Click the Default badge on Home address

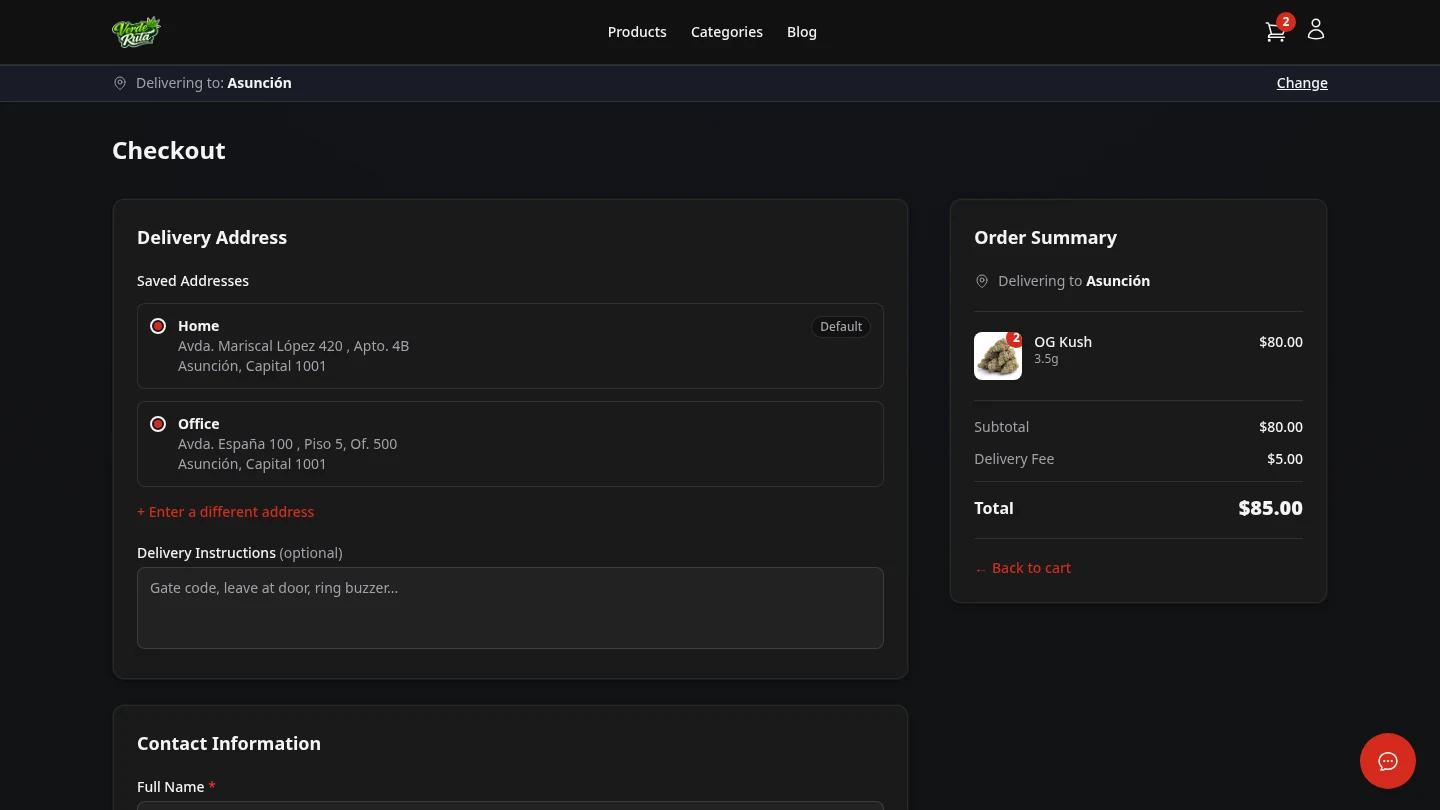pyautogui.click(x=841, y=326)
